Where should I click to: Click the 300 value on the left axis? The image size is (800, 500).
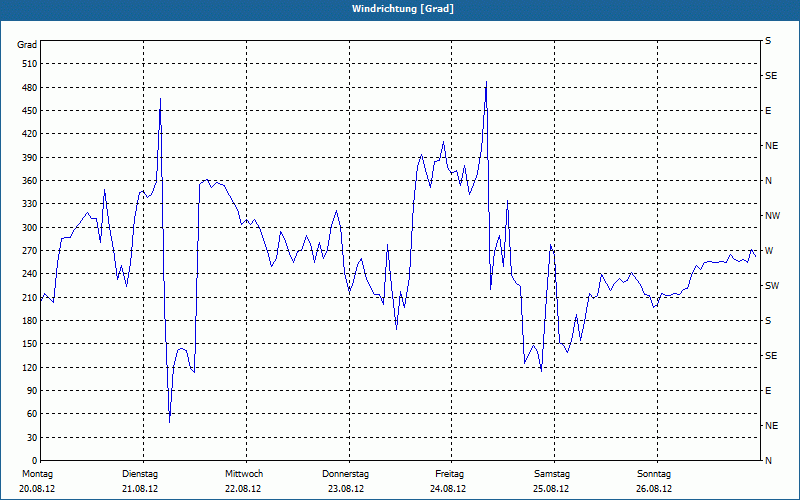[x=30, y=228]
